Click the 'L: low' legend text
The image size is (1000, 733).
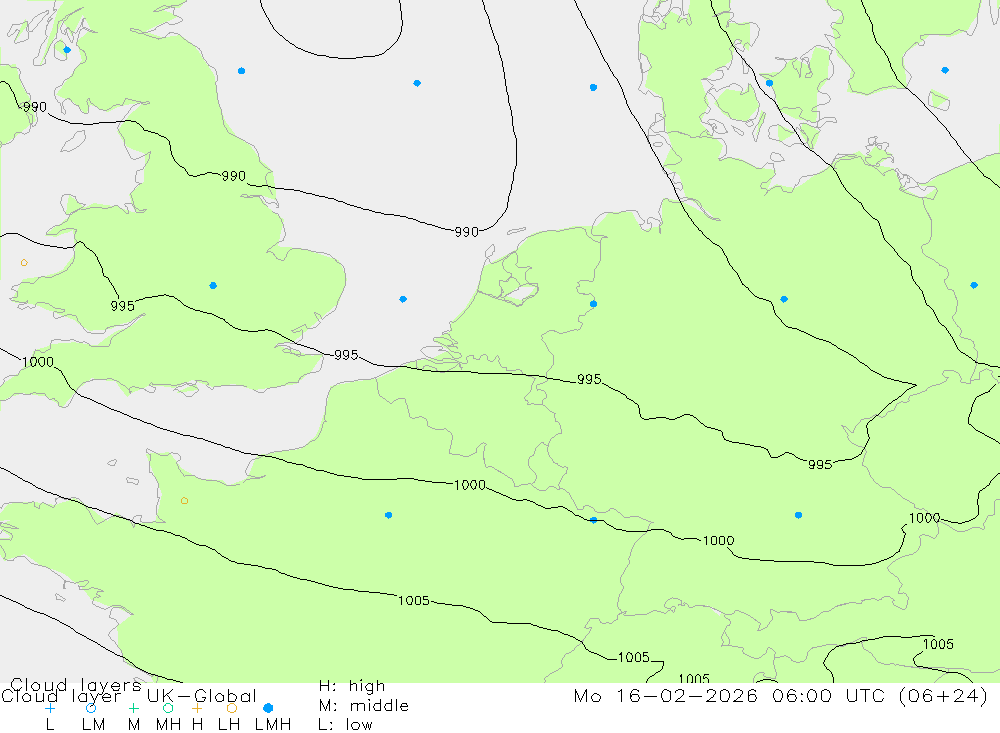pos(345,725)
